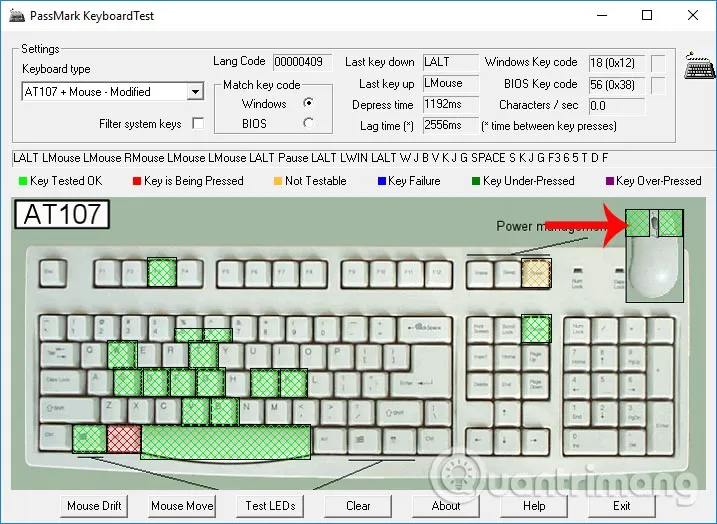Screen dimensions: 717x524
Task: Click the Backspace key on keyboard image
Action: [x=424, y=328]
